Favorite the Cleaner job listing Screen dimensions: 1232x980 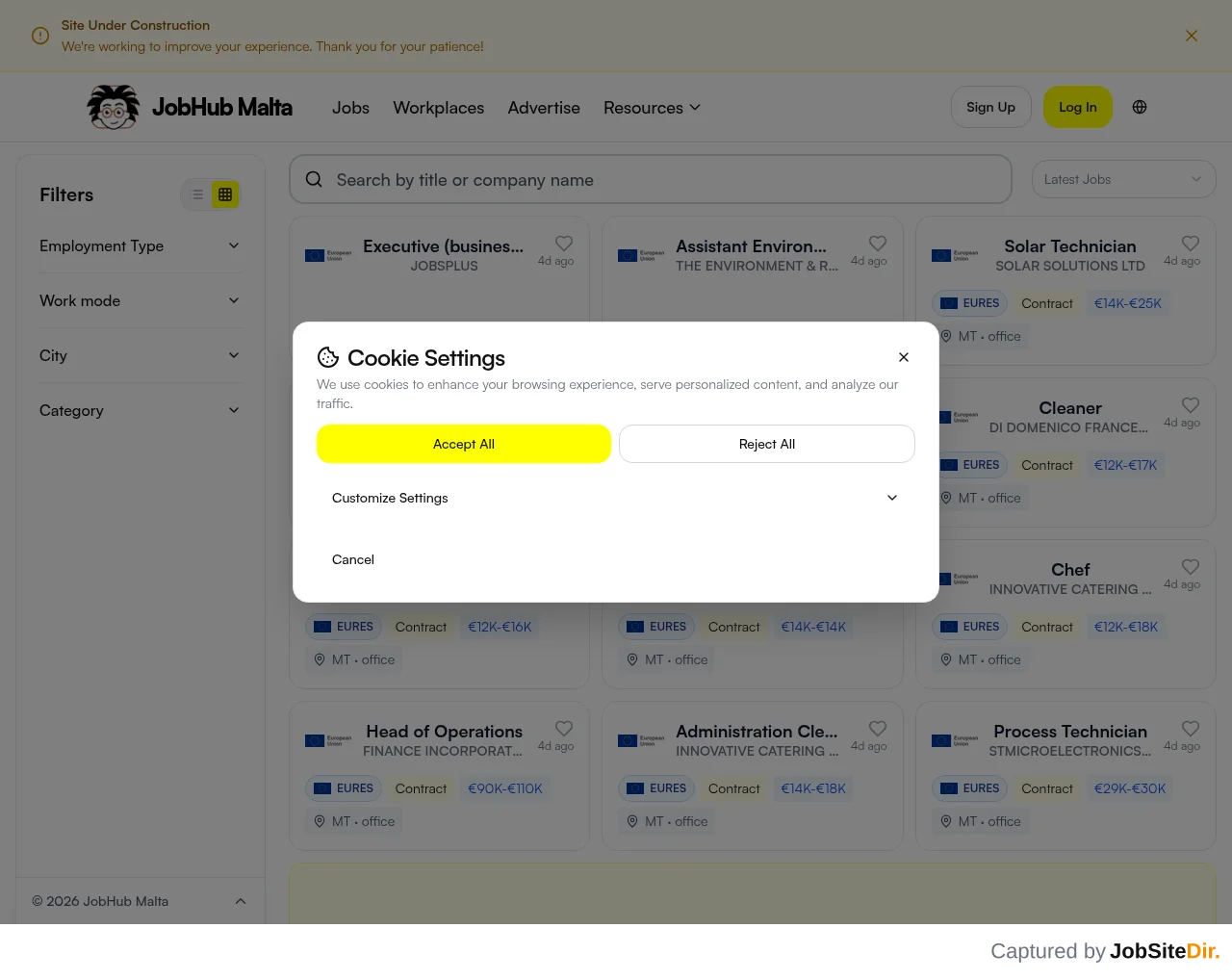(x=1191, y=405)
